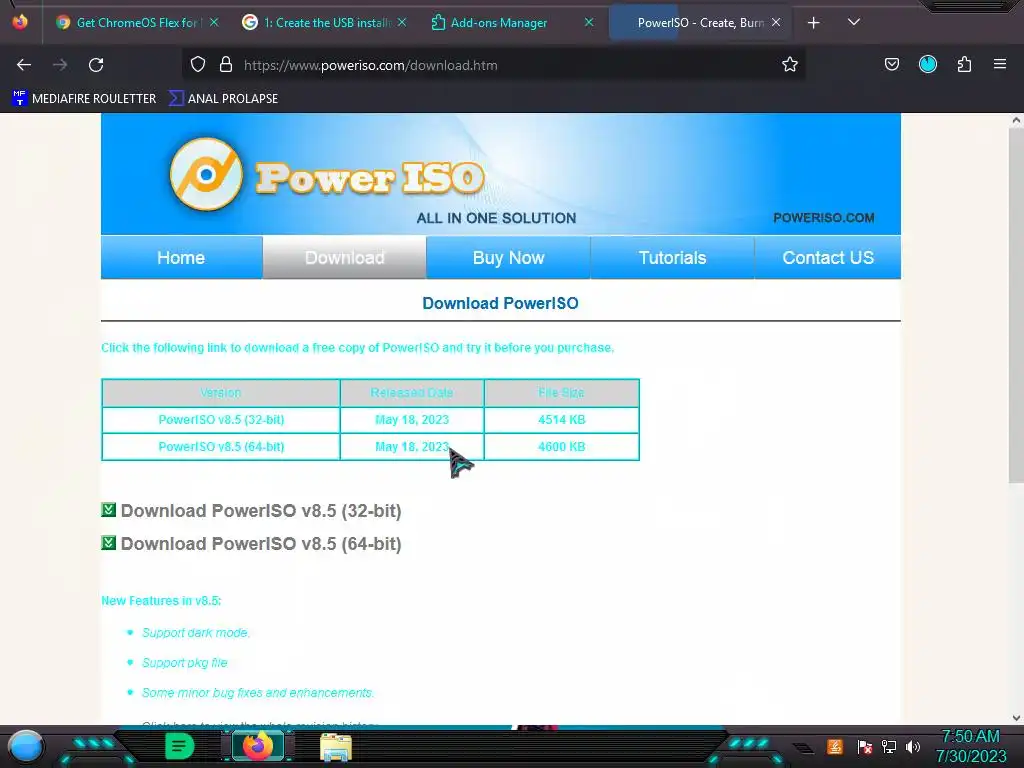This screenshot has width=1024, height=768.
Task: Open the Extensions puzzle icon
Action: [965, 64]
